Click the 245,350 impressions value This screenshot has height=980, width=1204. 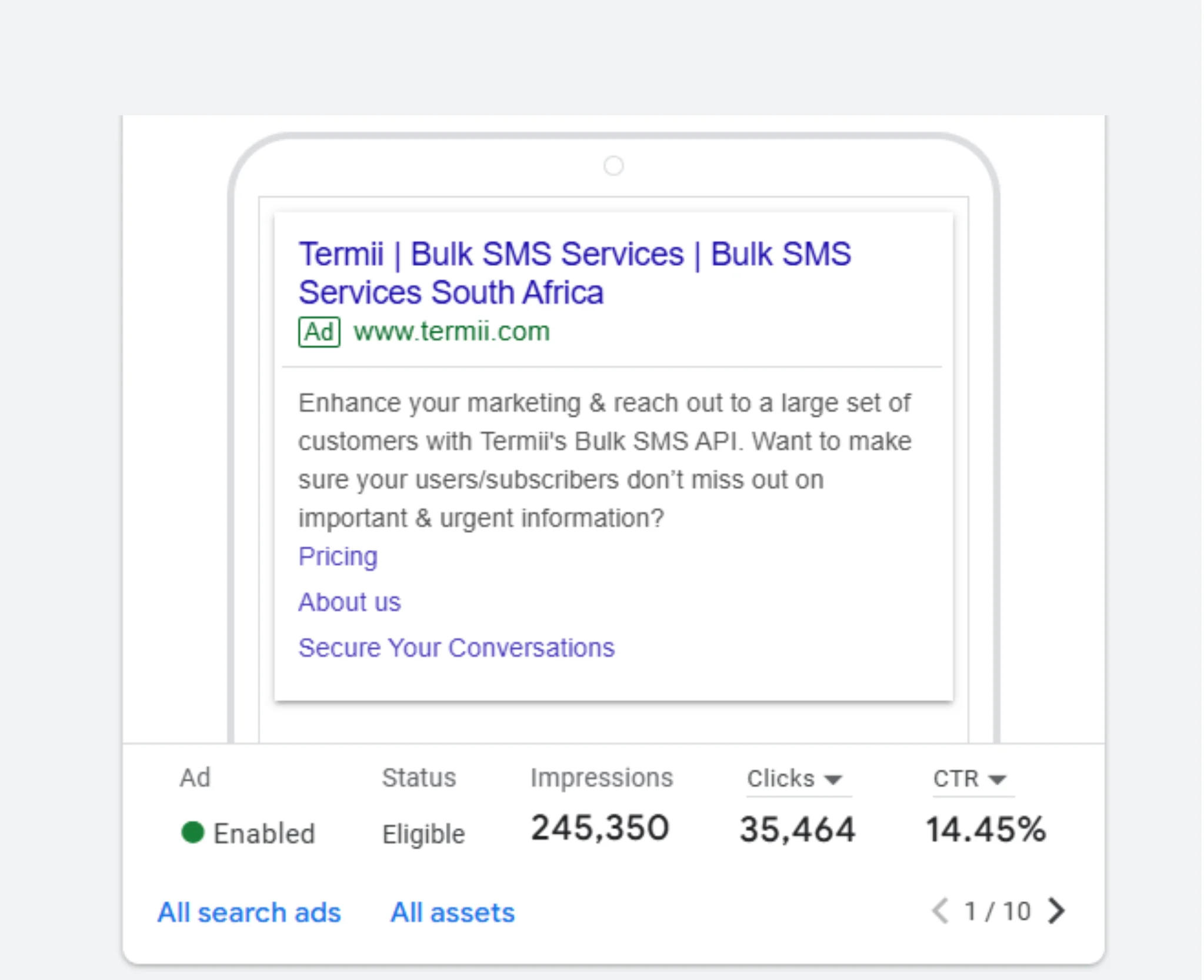coord(600,828)
